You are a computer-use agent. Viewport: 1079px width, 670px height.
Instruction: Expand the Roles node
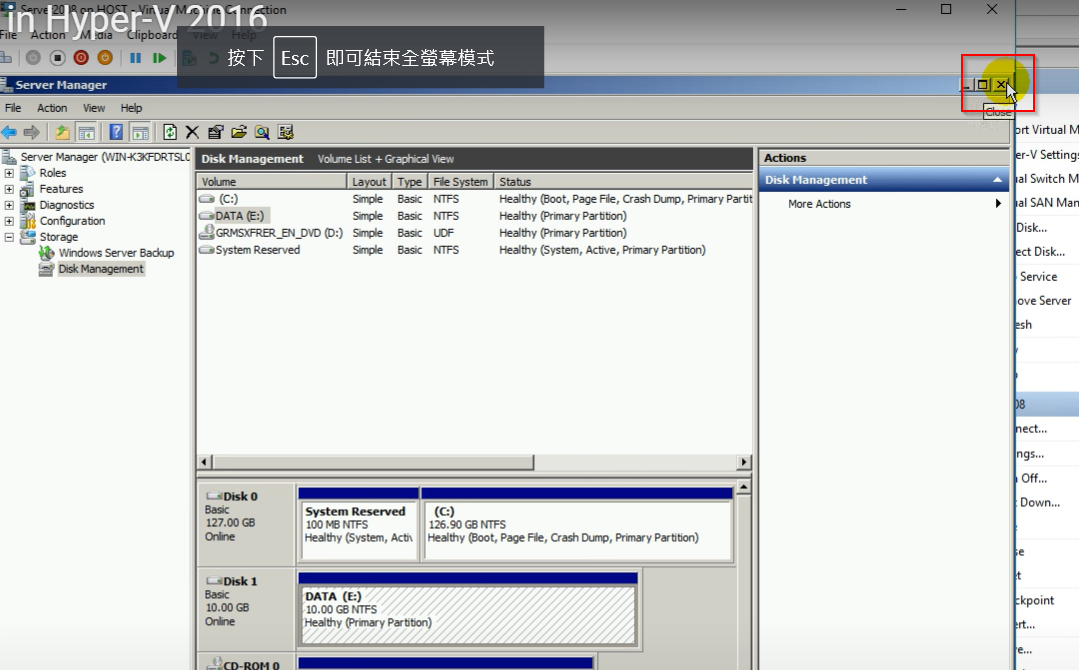tap(9, 173)
